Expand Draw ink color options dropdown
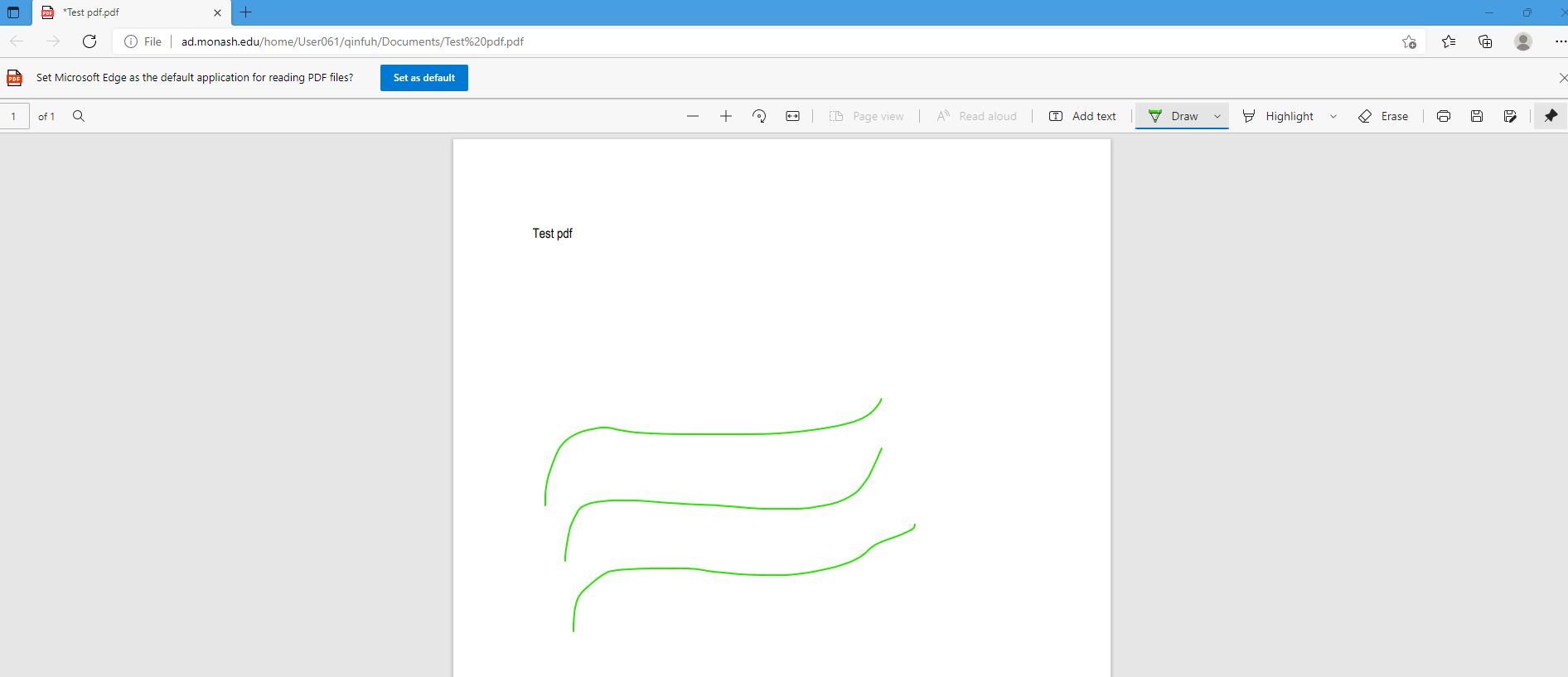This screenshot has height=677, width=1568. click(1217, 116)
